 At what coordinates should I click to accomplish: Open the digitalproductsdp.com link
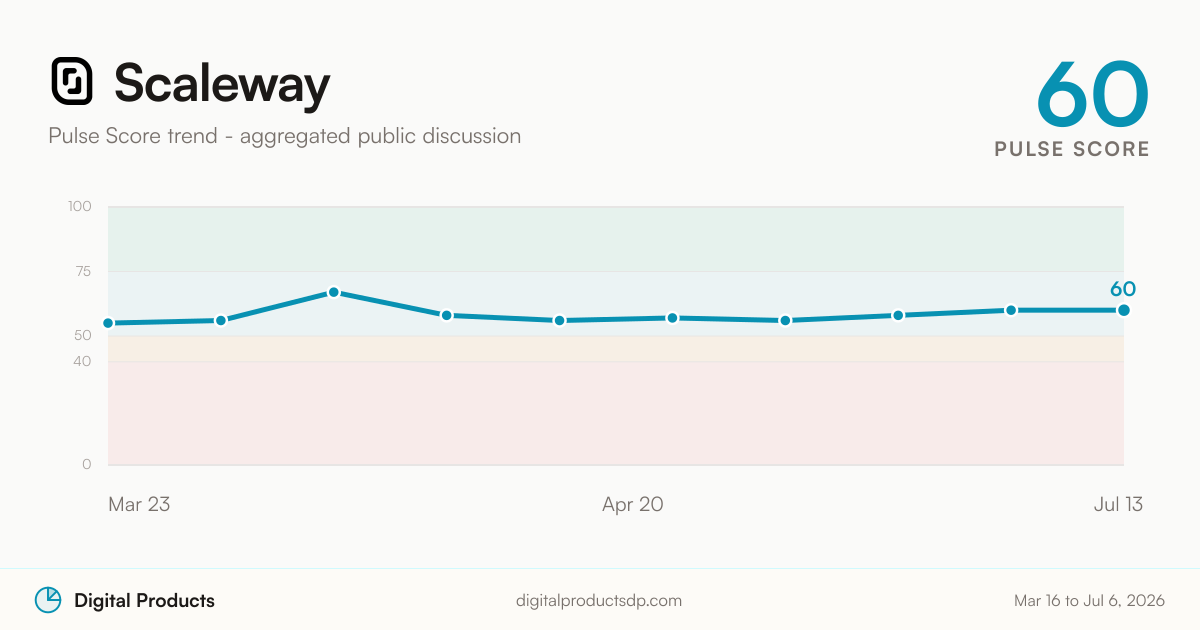click(x=599, y=601)
